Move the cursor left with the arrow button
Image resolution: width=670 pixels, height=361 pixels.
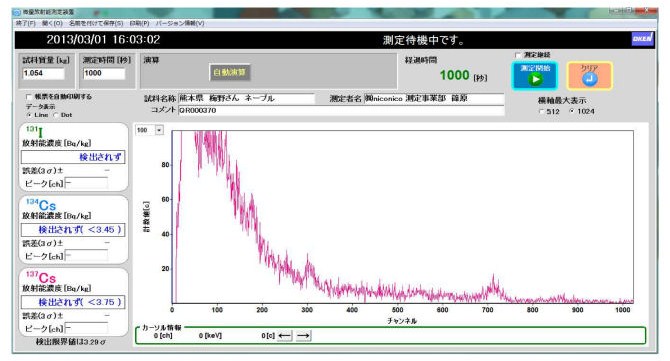pyautogui.click(x=285, y=336)
